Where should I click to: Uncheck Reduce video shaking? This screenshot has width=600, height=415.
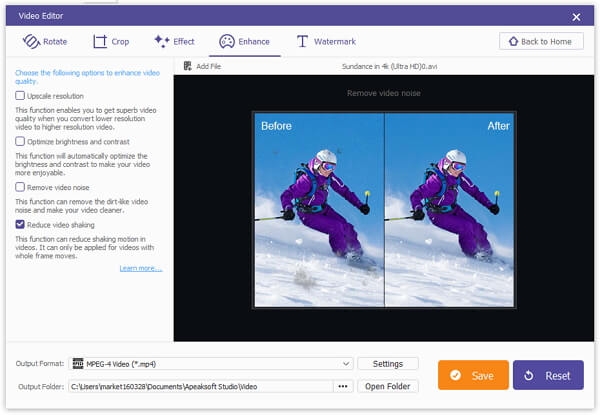[x=20, y=225]
